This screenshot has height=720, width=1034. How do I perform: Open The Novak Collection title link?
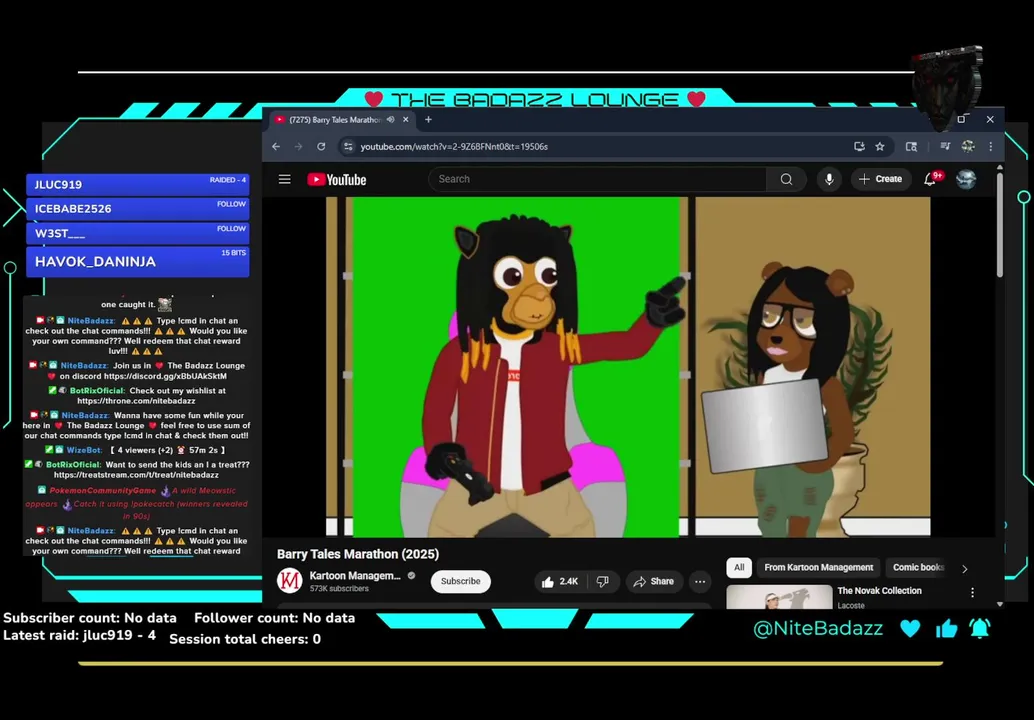(x=879, y=591)
